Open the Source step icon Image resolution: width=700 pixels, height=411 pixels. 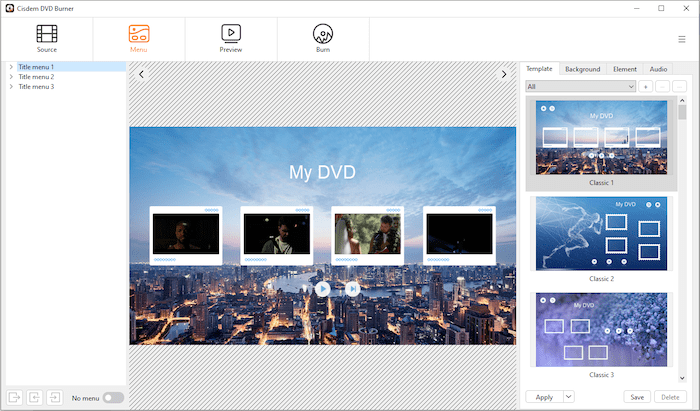[x=46, y=34]
